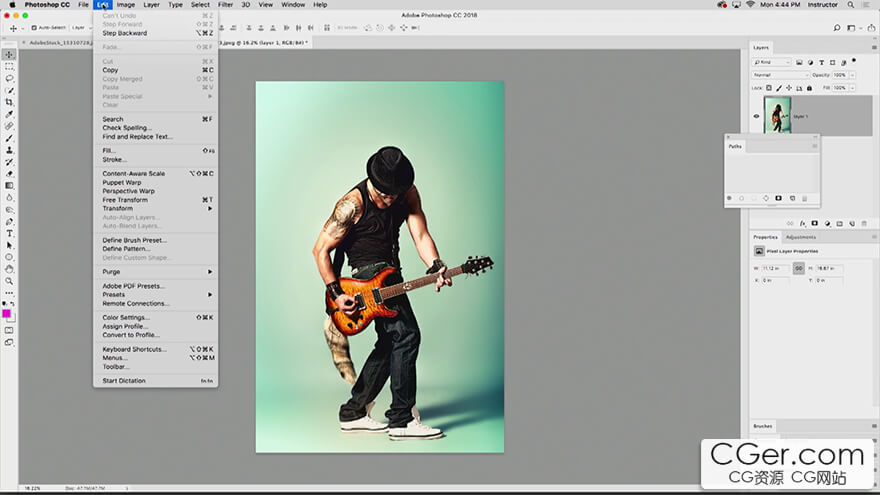This screenshot has height=495, width=880.
Task: Toggle link width and height in Properties
Action: pos(798,268)
